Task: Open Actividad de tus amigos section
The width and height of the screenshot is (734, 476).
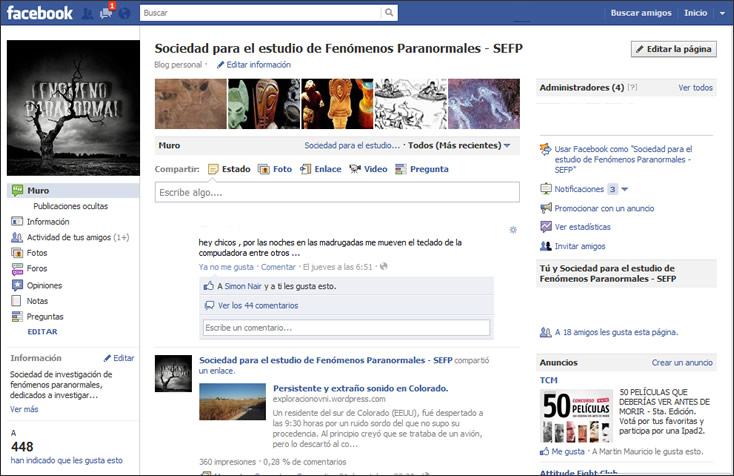Action: click(70, 237)
